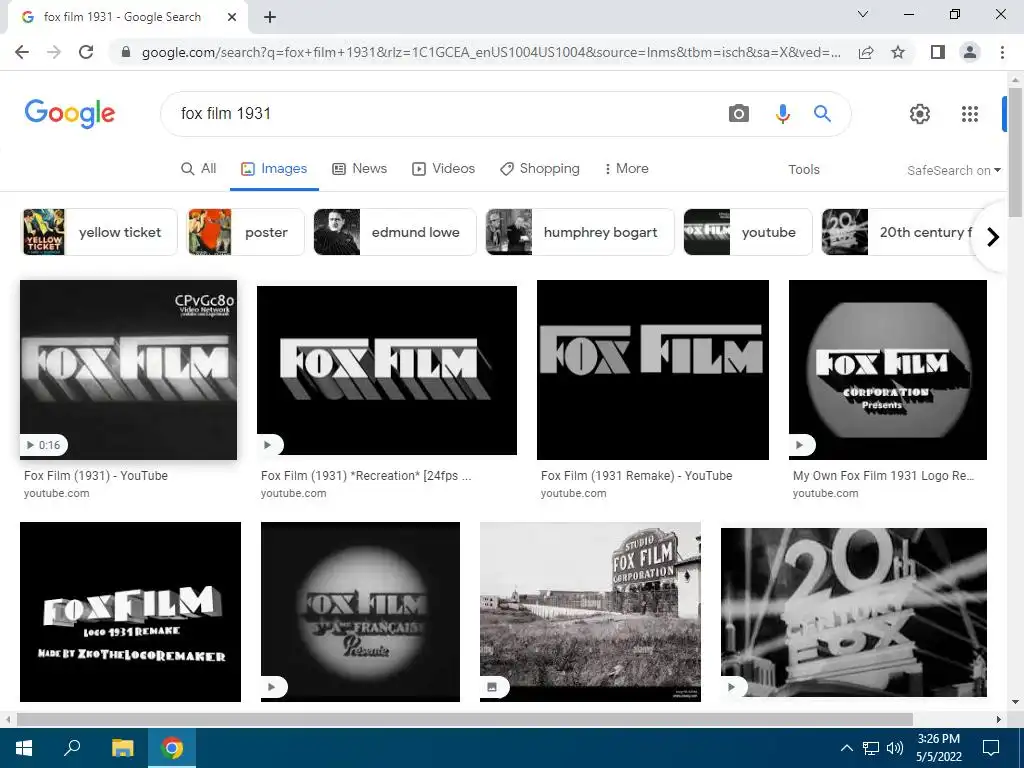Screen dimensions: 1024x768
Task: Click scrollbar down arrow
Action: tap(1016, 702)
